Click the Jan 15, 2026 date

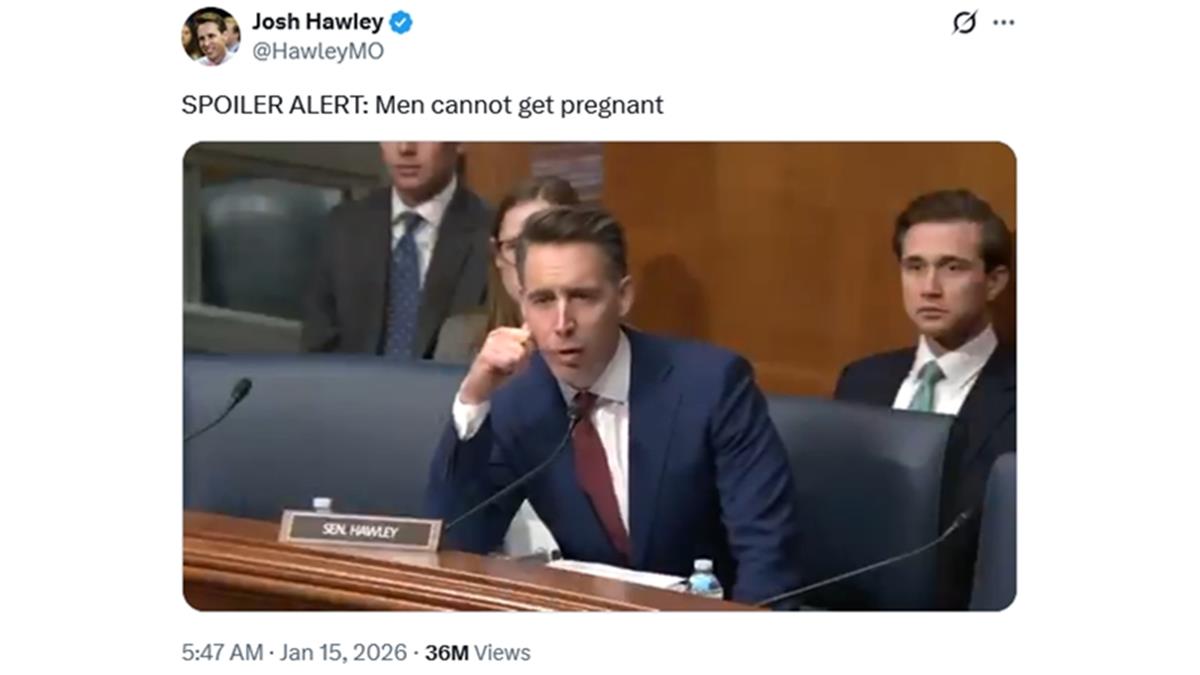(343, 653)
